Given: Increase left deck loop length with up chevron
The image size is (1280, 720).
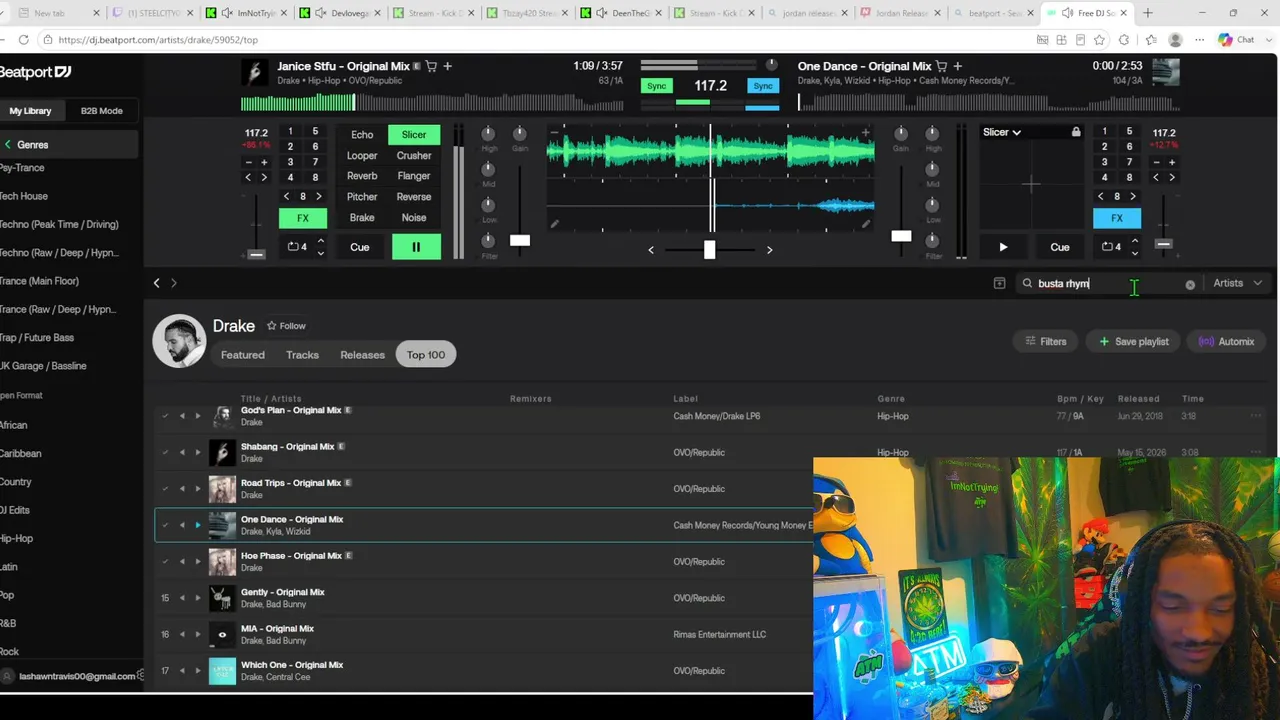Looking at the screenshot, I should click(x=321, y=241).
